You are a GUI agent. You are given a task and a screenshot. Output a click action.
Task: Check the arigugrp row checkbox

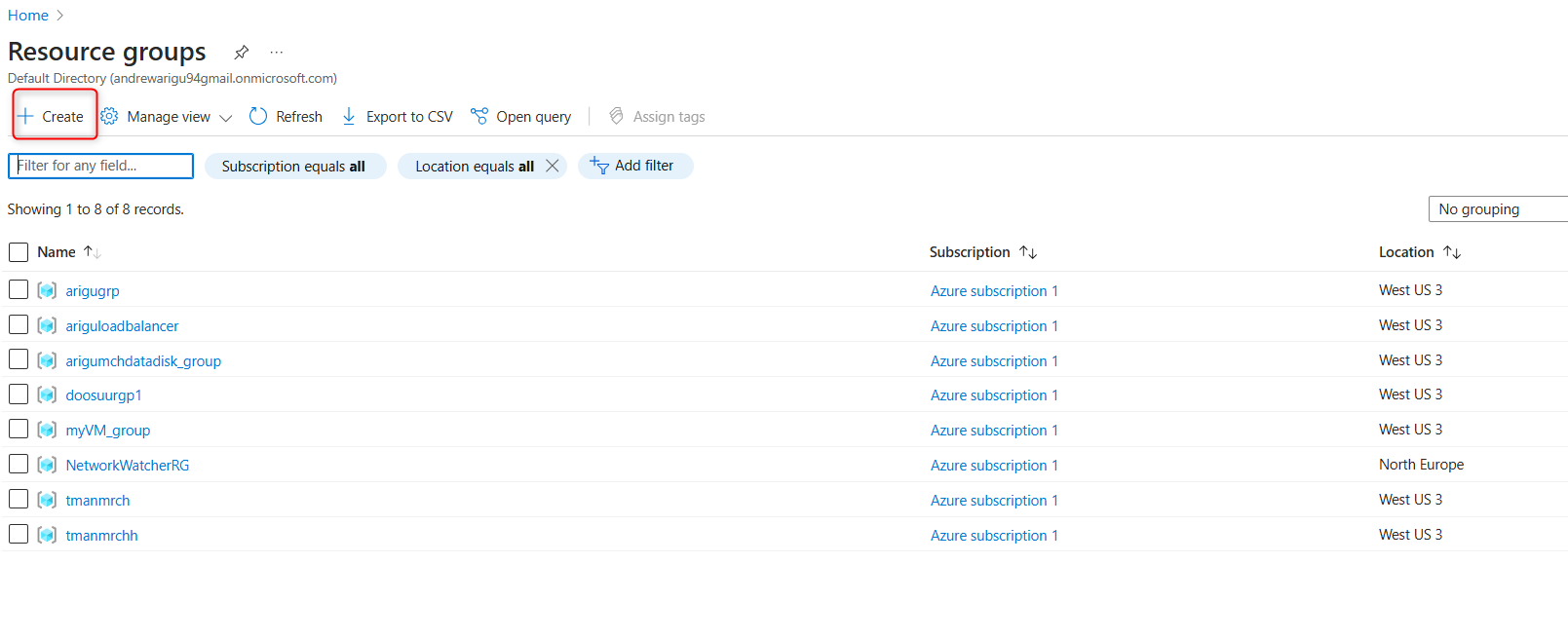point(19,289)
